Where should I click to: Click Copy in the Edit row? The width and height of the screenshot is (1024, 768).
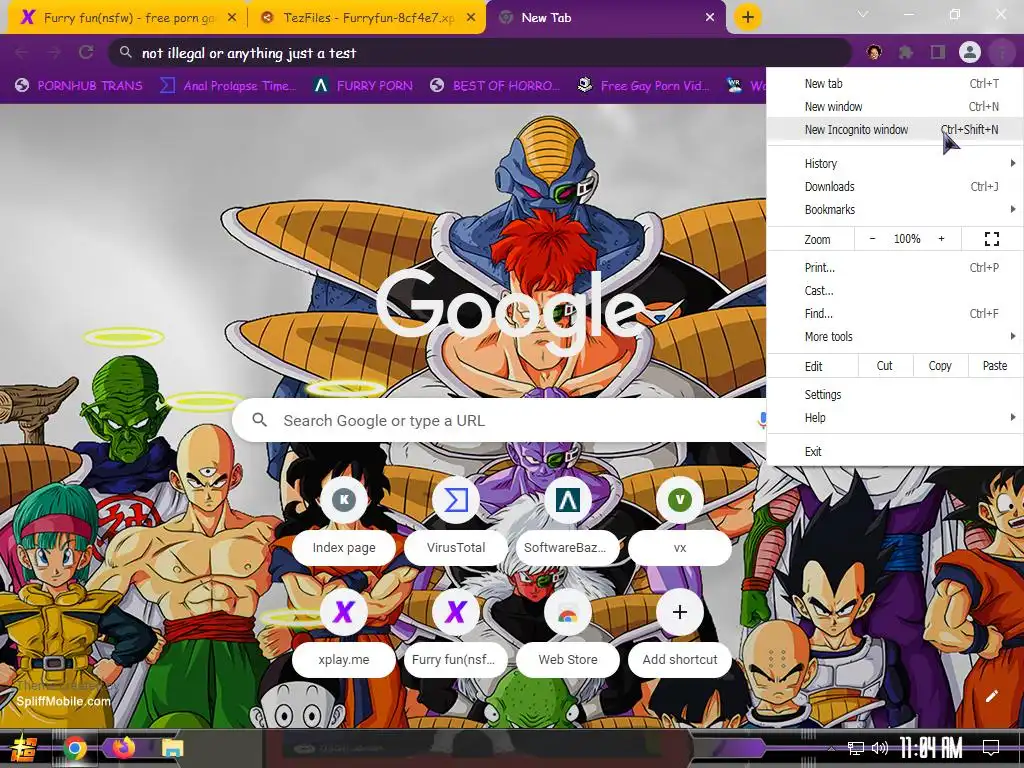click(x=940, y=366)
